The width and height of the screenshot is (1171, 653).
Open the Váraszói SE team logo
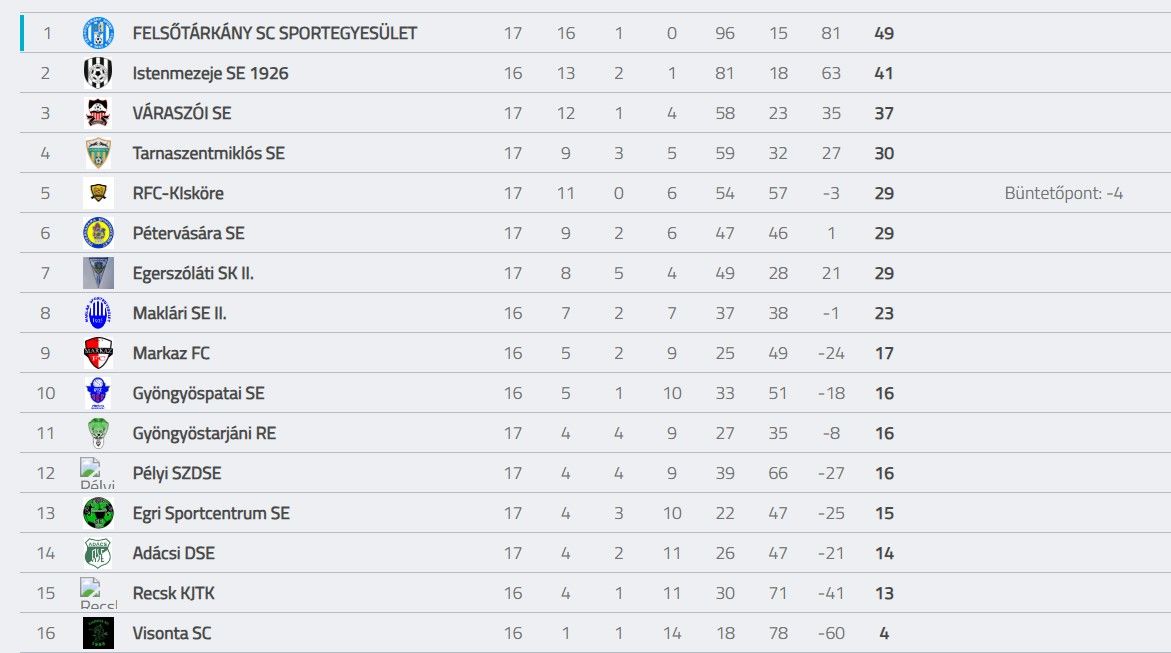point(98,113)
